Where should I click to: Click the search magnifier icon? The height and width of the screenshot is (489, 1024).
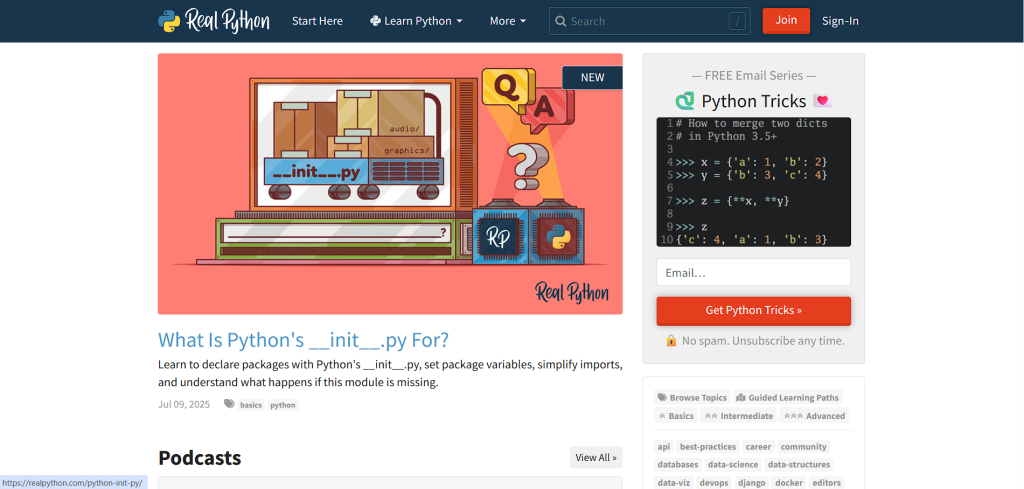(560, 22)
